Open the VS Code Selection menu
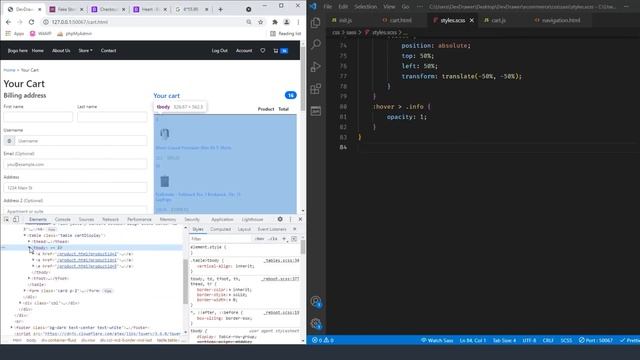This screenshot has height=360, width=640. pos(365,7)
